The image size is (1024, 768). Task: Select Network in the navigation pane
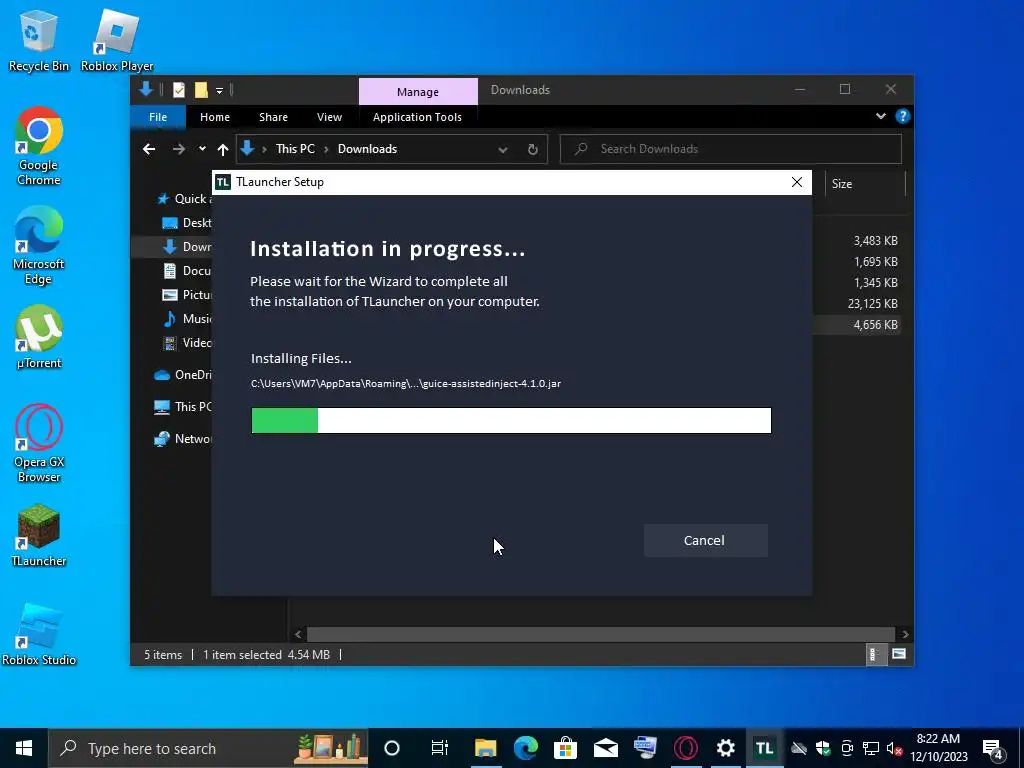182,439
